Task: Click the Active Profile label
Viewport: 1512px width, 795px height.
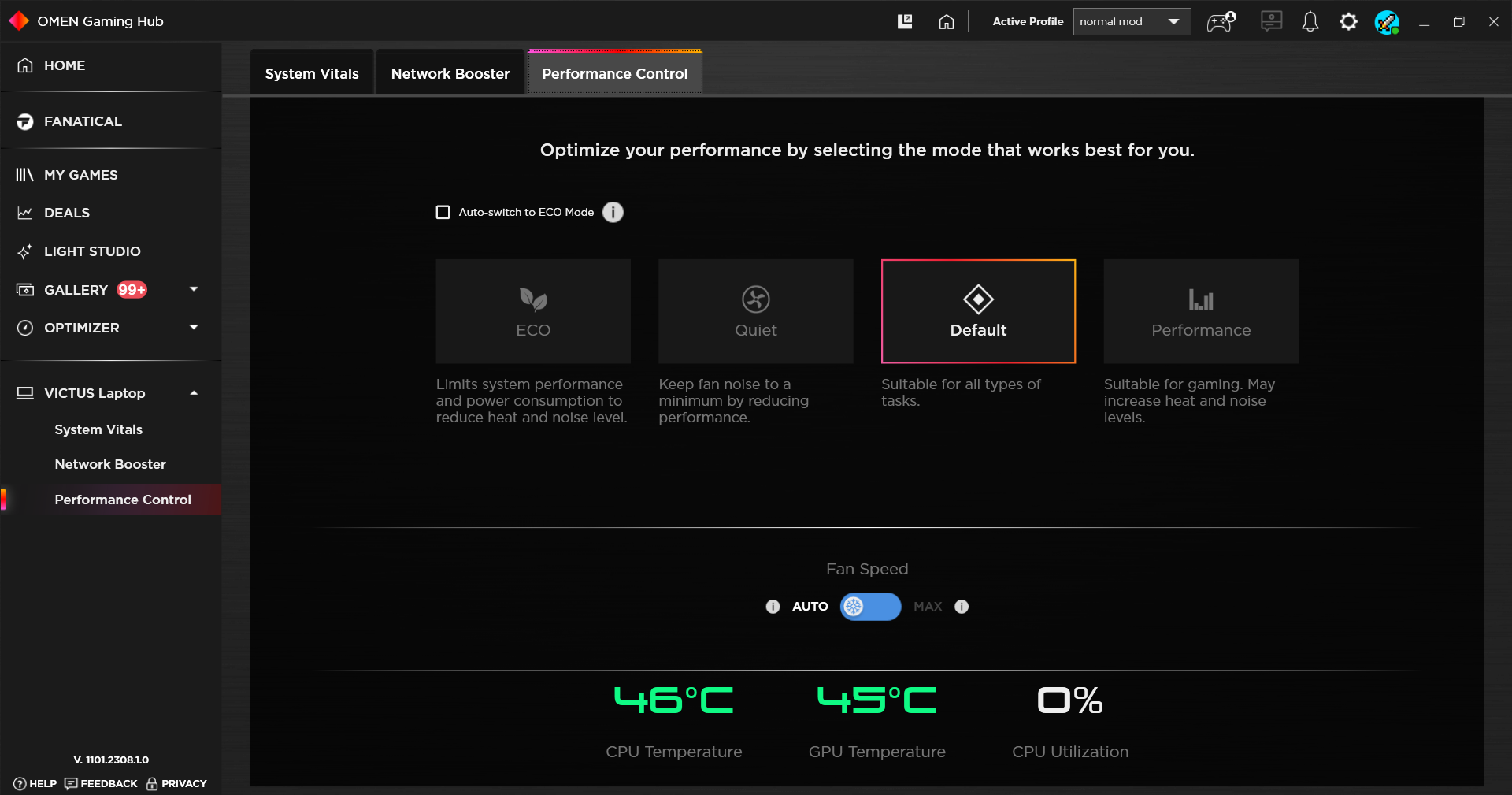Action: pos(1028,21)
